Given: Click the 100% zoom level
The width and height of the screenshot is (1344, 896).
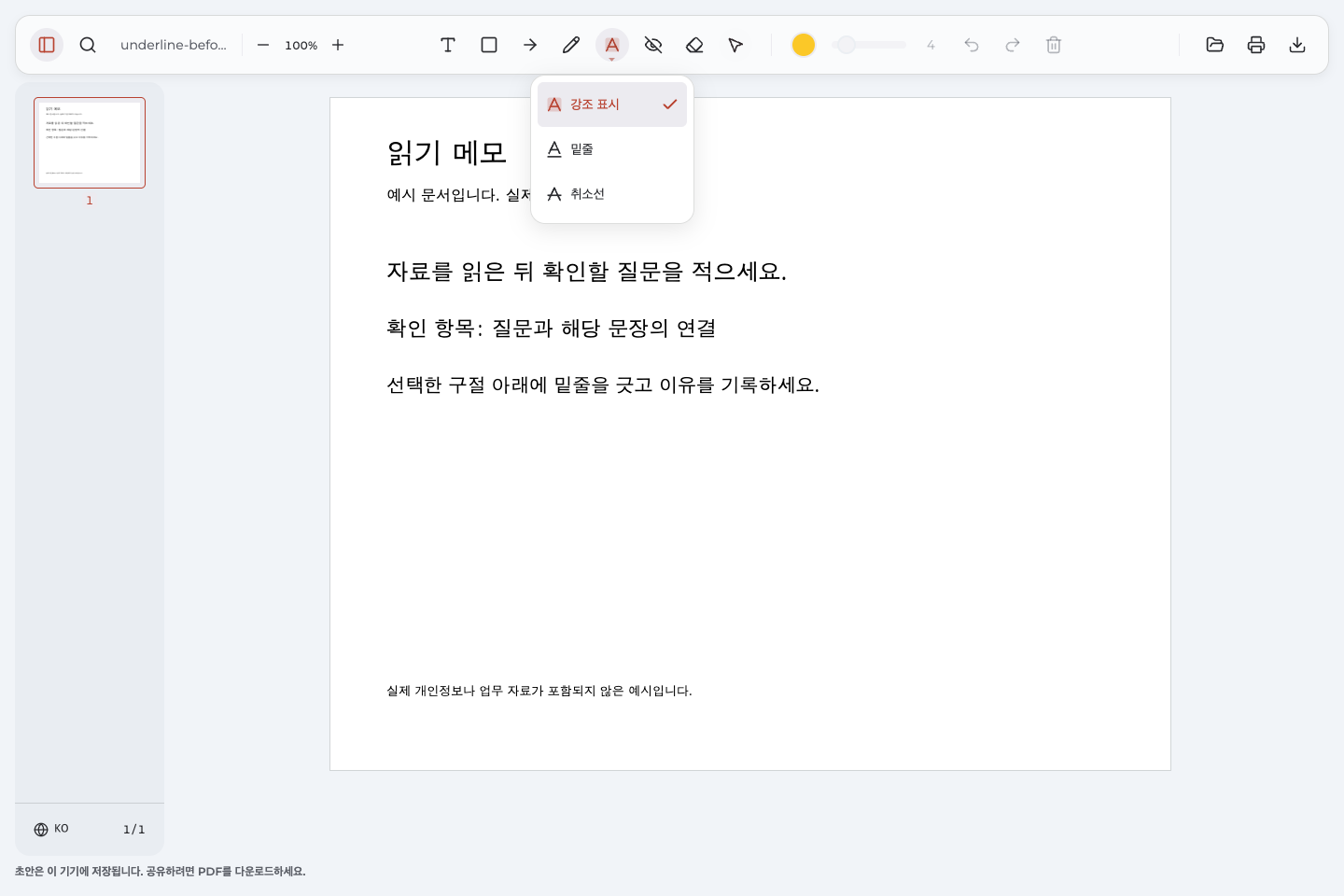Looking at the screenshot, I should [x=301, y=45].
